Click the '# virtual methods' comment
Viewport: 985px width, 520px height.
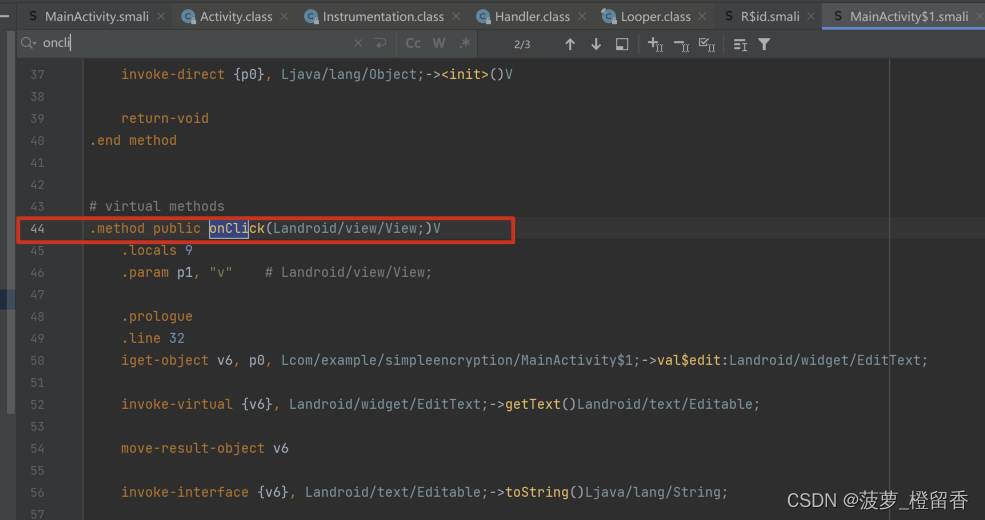coord(156,206)
